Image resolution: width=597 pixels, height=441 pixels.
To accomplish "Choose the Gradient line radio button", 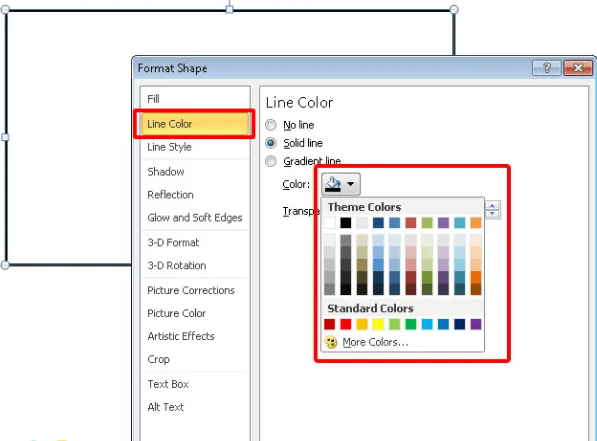I will [x=271, y=161].
